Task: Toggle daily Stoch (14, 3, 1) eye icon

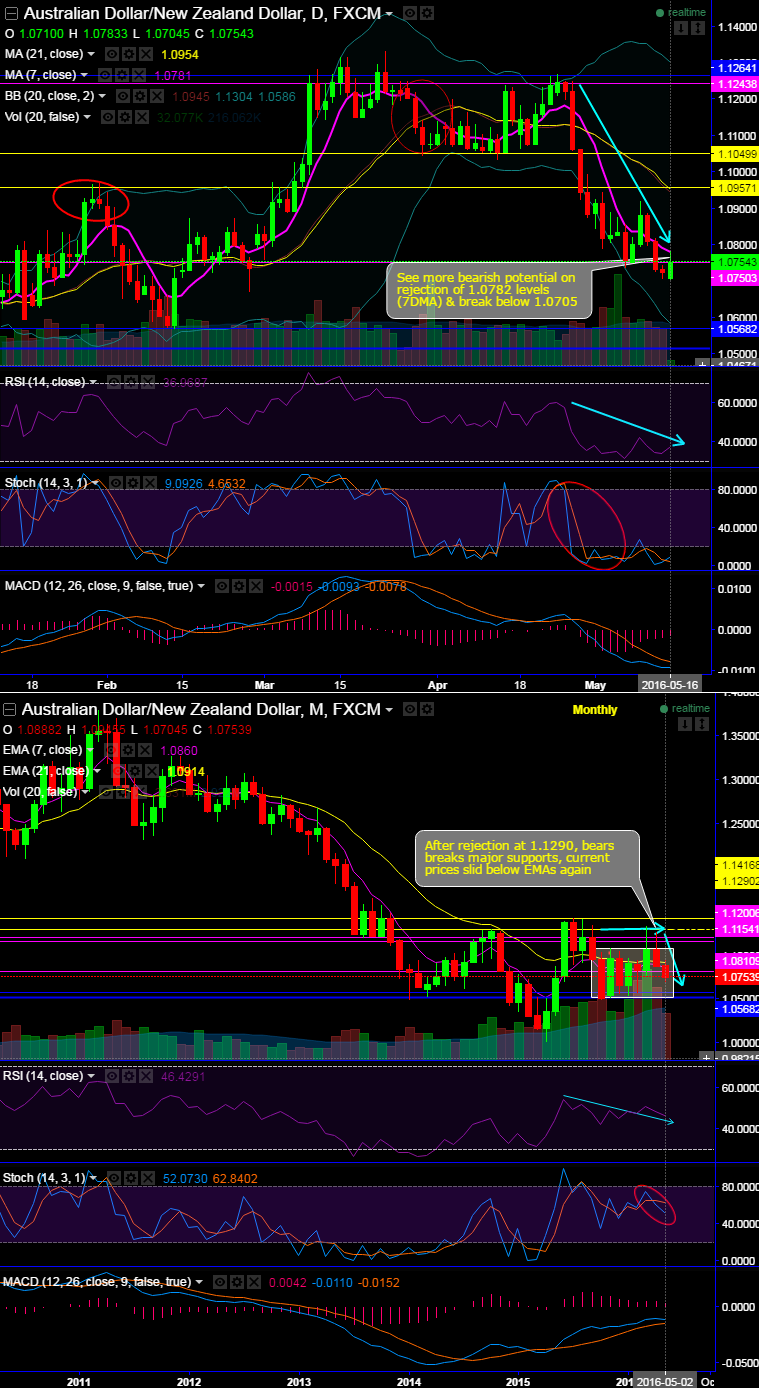Action: coord(116,483)
